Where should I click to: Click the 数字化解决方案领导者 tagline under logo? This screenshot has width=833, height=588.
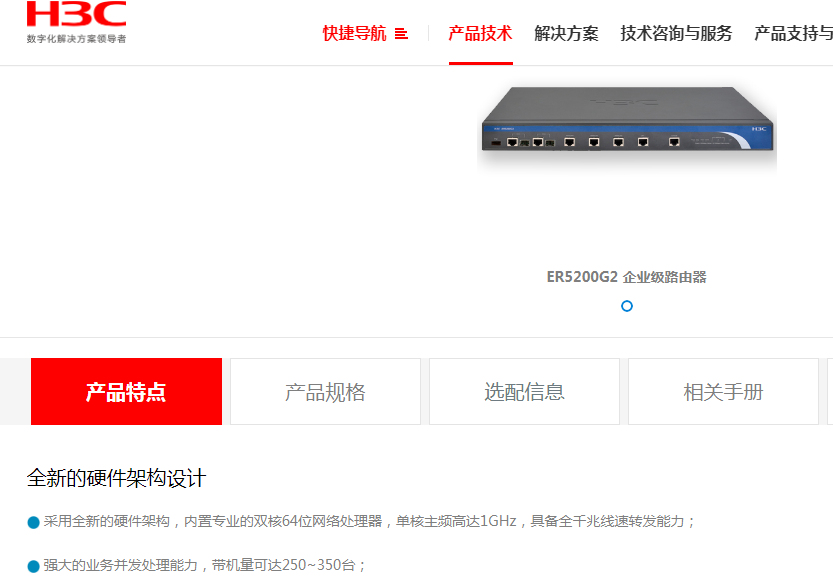(x=76, y=39)
